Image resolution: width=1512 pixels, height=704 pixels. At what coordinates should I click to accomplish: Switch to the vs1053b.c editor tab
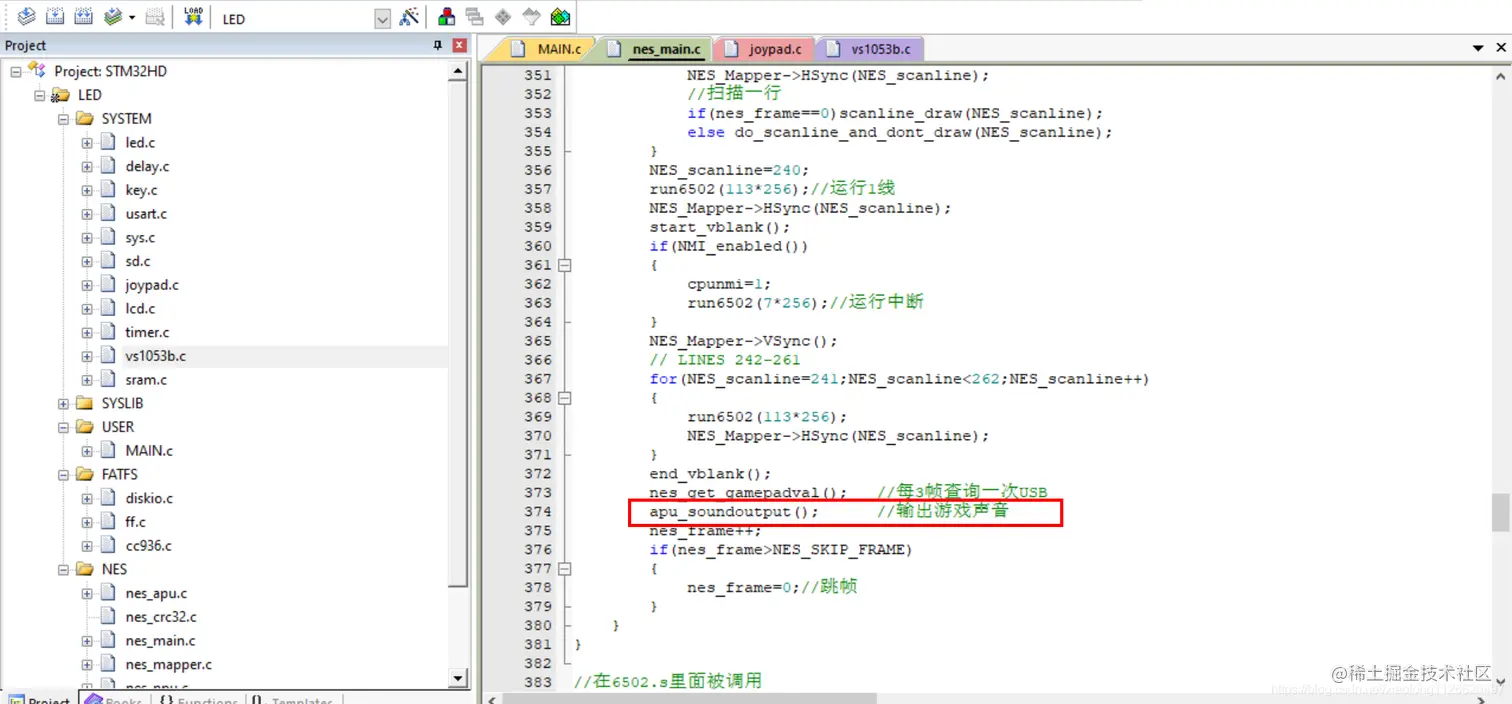[870, 49]
